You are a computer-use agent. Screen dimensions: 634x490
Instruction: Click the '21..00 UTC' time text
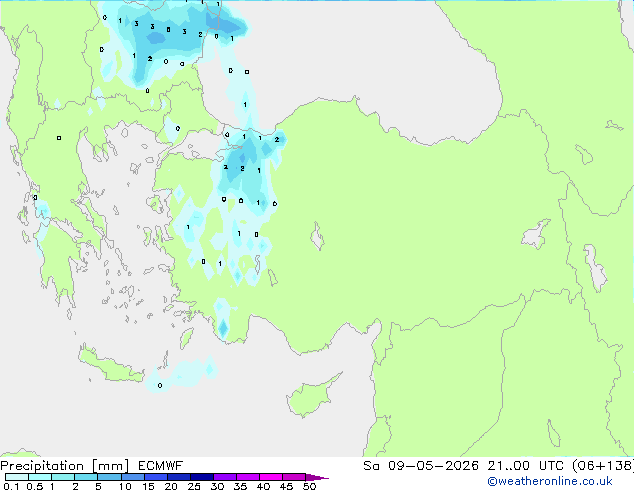point(525,466)
